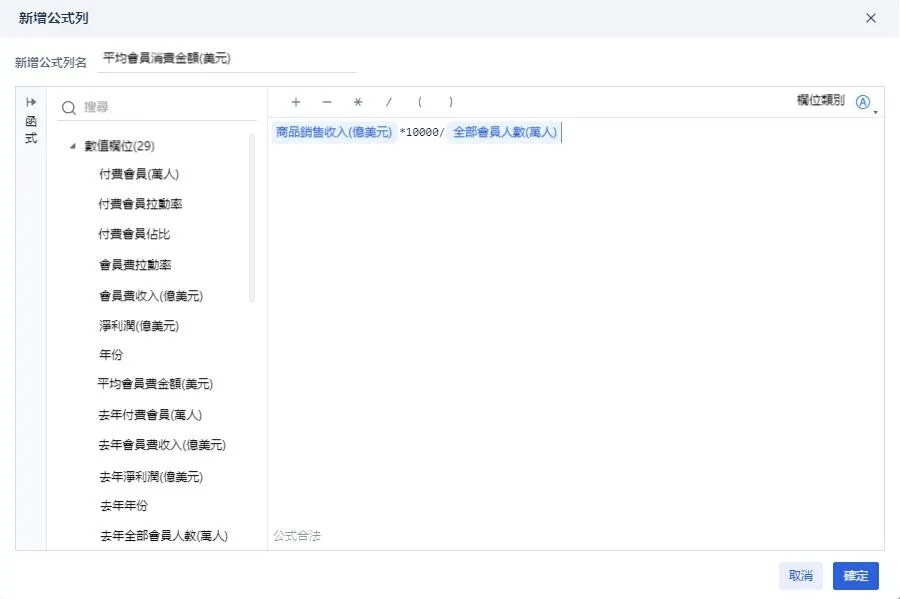Screen dimensions: 900x599
Task: Insert the right parenthesis
Action: (x=451, y=102)
